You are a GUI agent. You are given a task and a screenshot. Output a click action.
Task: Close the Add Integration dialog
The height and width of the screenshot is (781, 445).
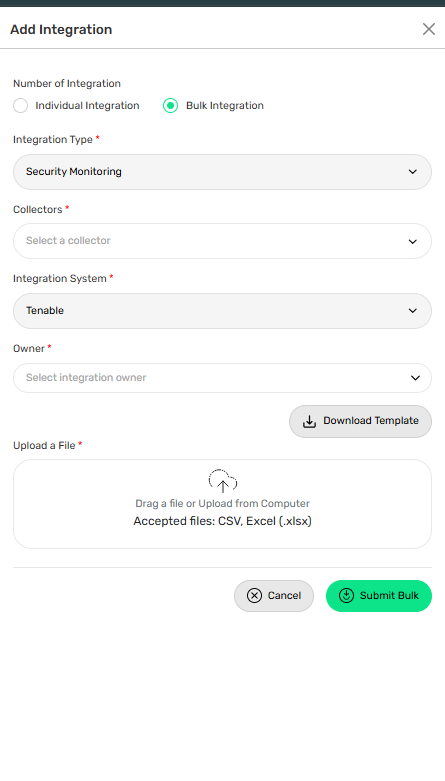point(429,29)
